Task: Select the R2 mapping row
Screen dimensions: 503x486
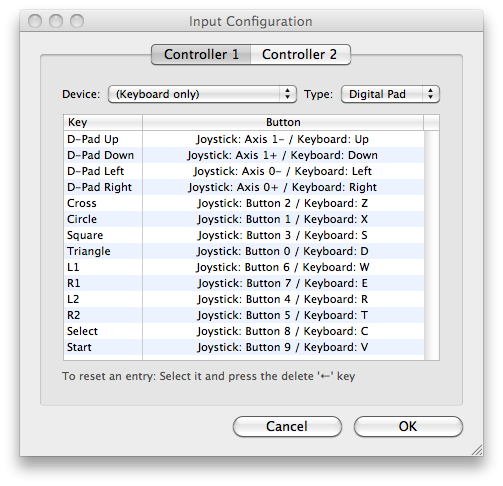Action: pyautogui.click(x=244, y=315)
